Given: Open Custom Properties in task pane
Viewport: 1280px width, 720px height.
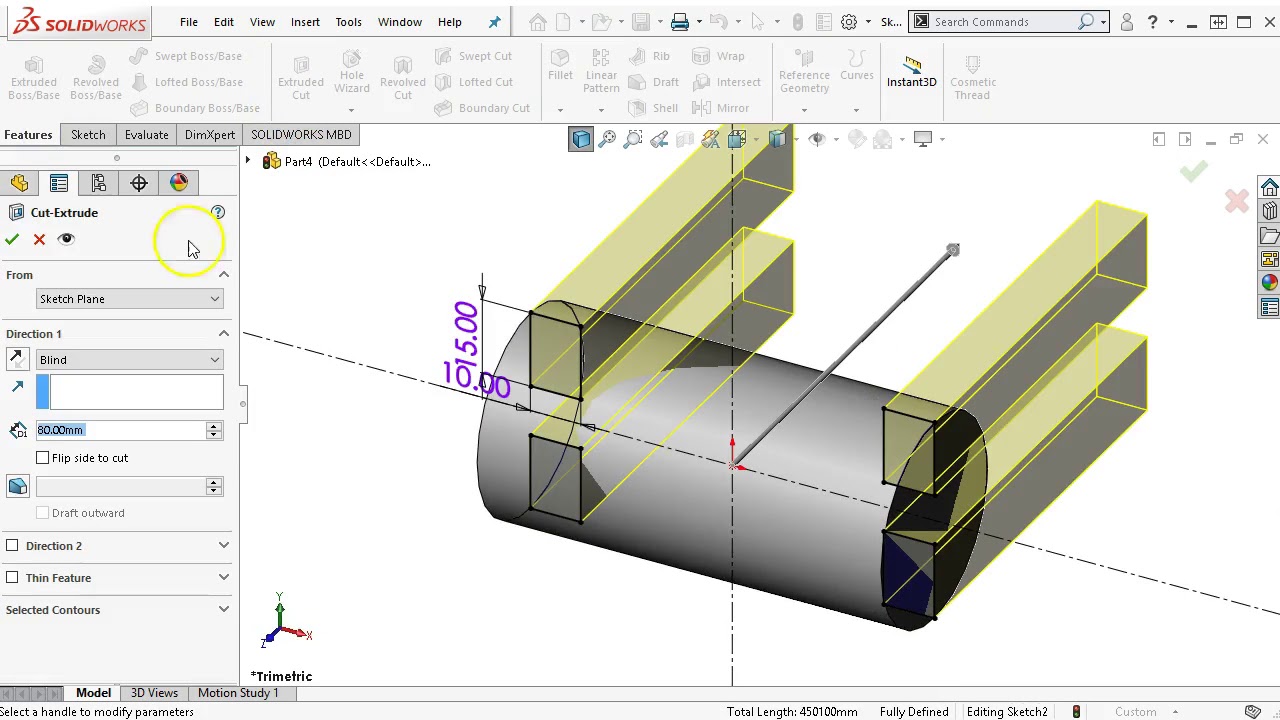Looking at the screenshot, I should click(x=1269, y=308).
